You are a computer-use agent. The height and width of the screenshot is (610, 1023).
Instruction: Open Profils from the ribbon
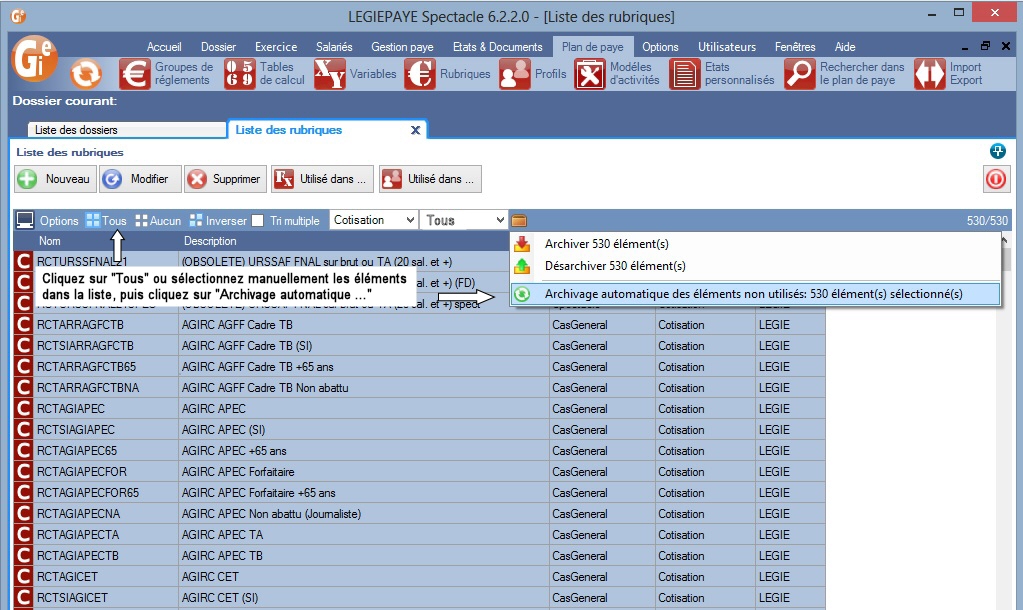point(515,74)
